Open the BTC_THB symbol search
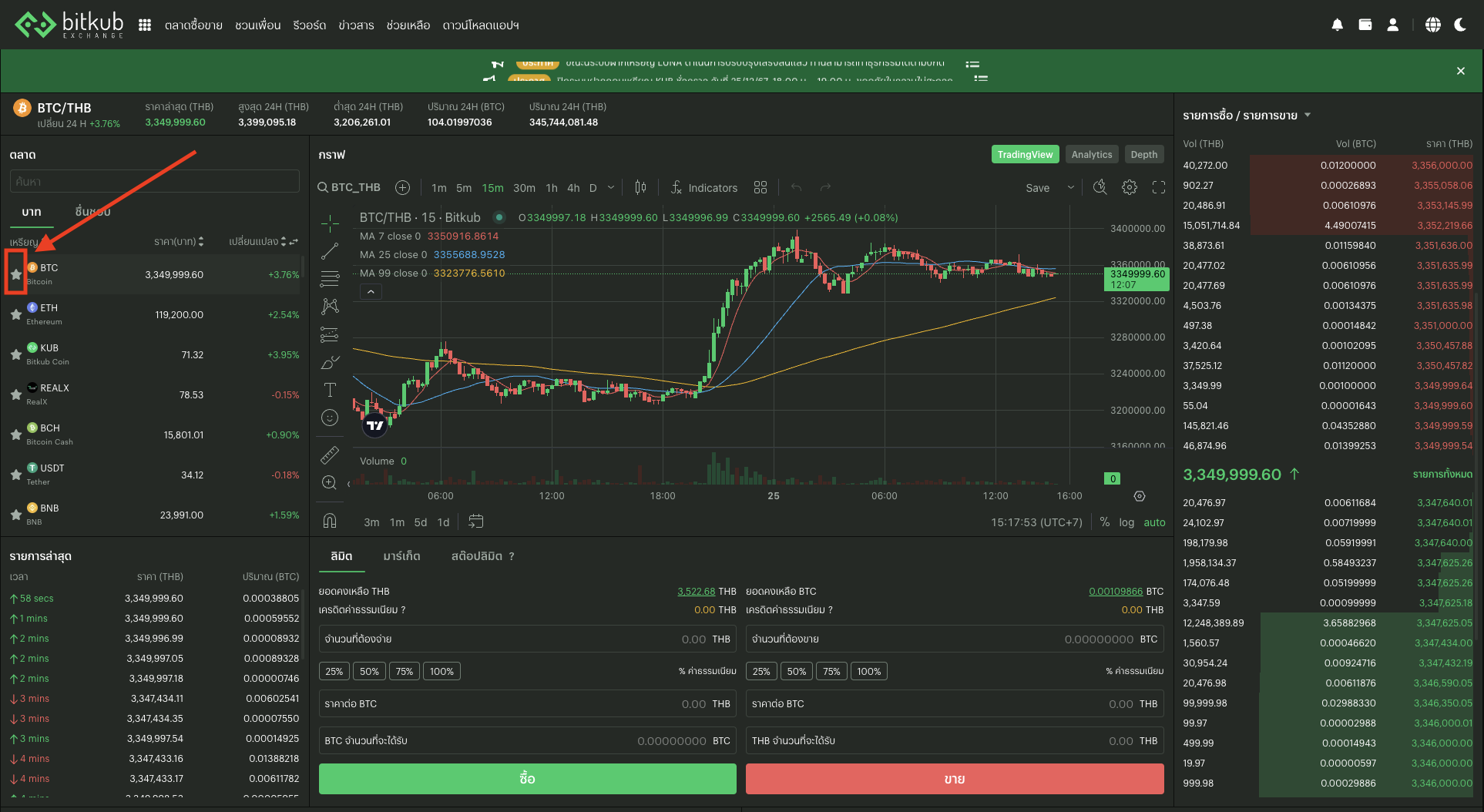Screen dimensions: 1484x812 tap(350, 187)
